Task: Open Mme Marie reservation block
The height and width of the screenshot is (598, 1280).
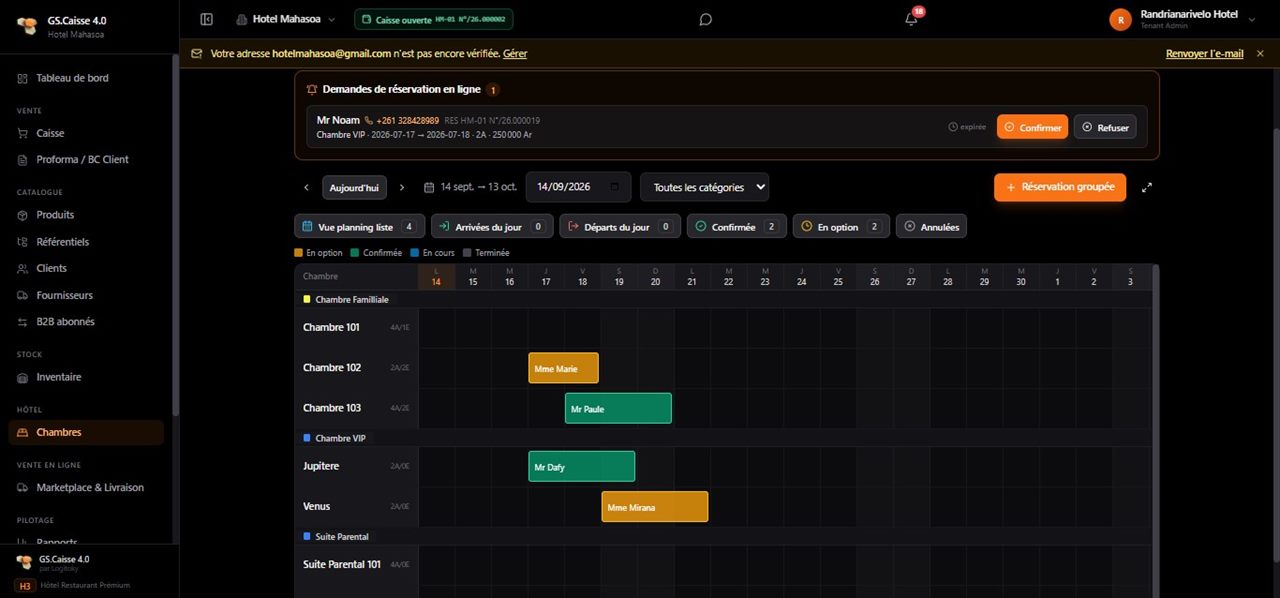Action: click(563, 368)
